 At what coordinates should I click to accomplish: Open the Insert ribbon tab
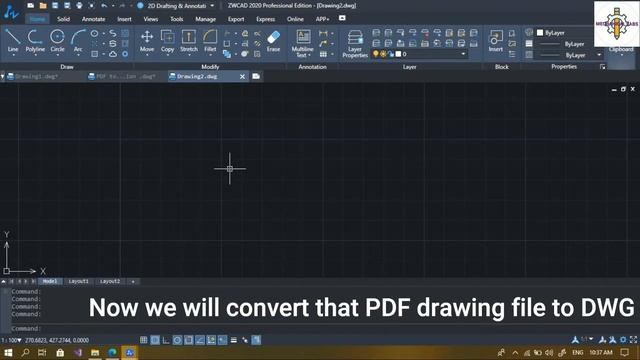[124, 19]
